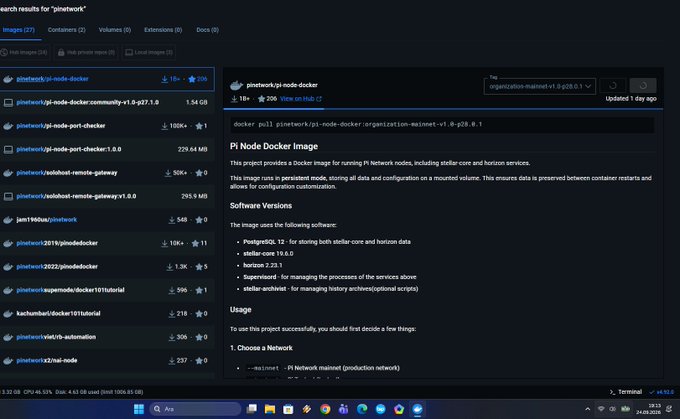This screenshot has width=680, height=419.
Task: Open Microsoft Edge from the taskbar
Action: click(x=362, y=409)
